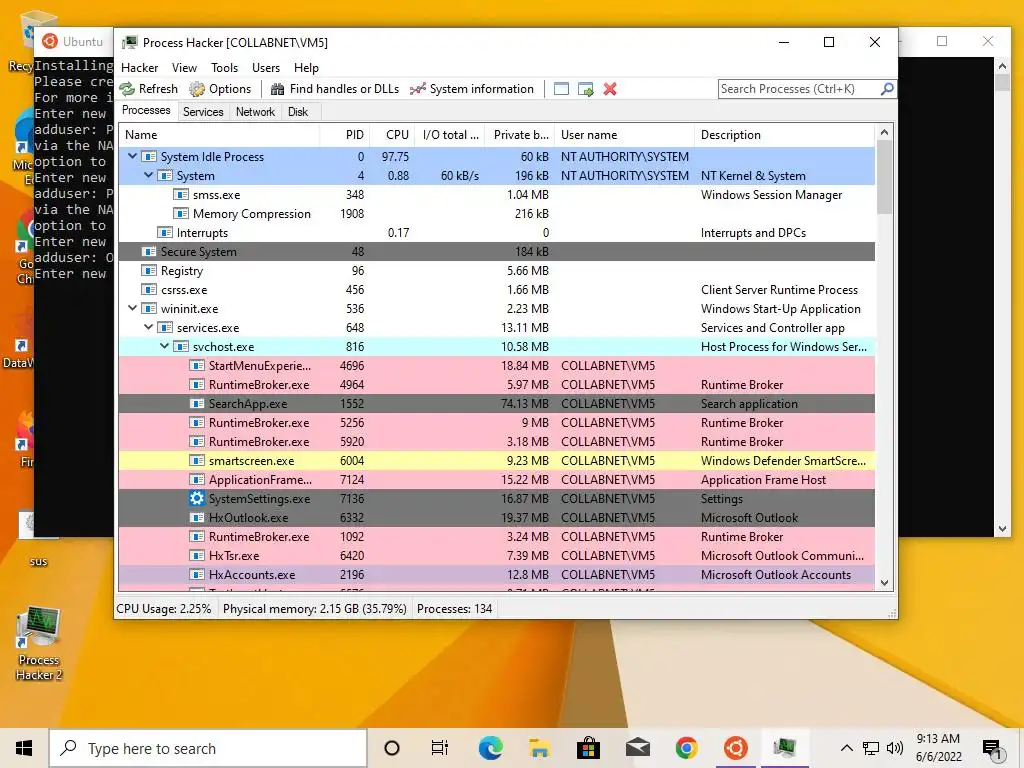
Task: Open the Tools menu
Action: 224,68
